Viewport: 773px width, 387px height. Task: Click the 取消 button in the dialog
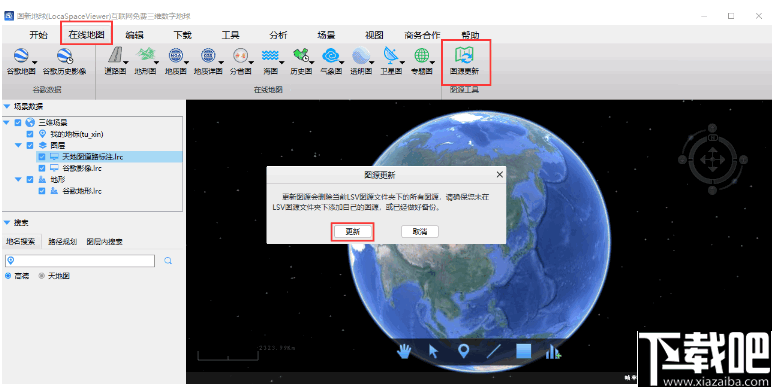[420, 232]
